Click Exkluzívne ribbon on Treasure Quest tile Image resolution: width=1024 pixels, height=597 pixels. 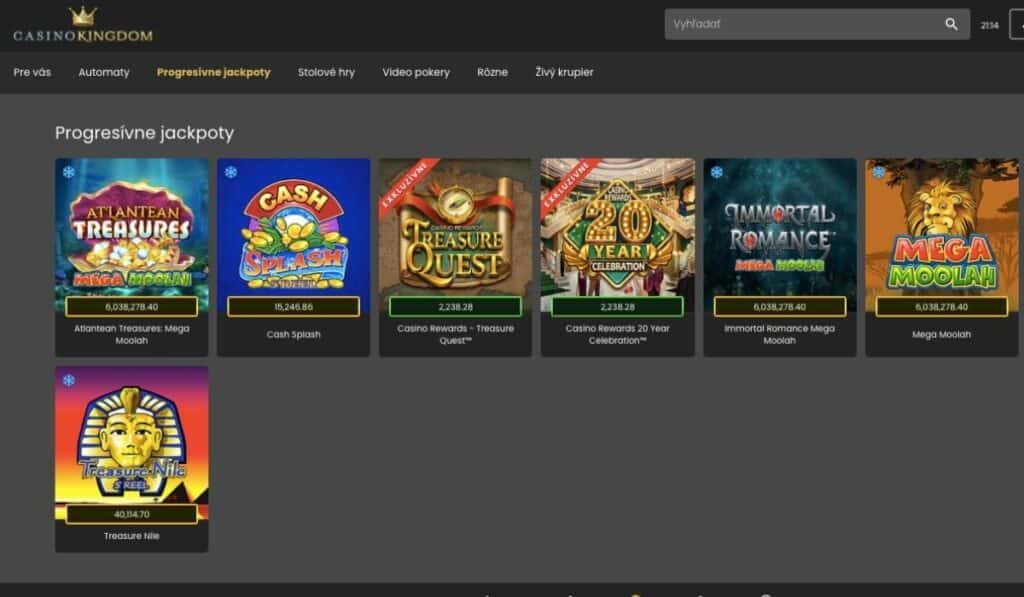(404, 185)
